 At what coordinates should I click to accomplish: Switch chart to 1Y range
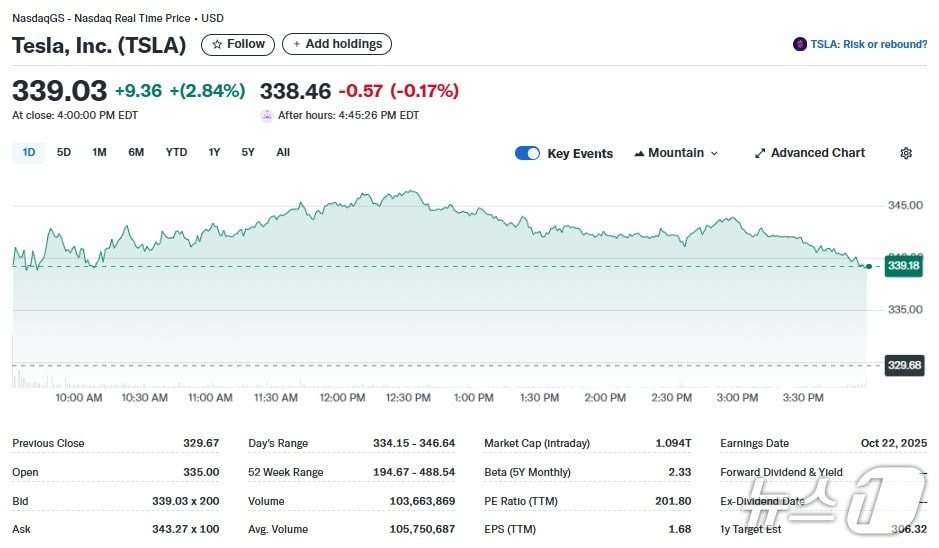click(x=214, y=152)
